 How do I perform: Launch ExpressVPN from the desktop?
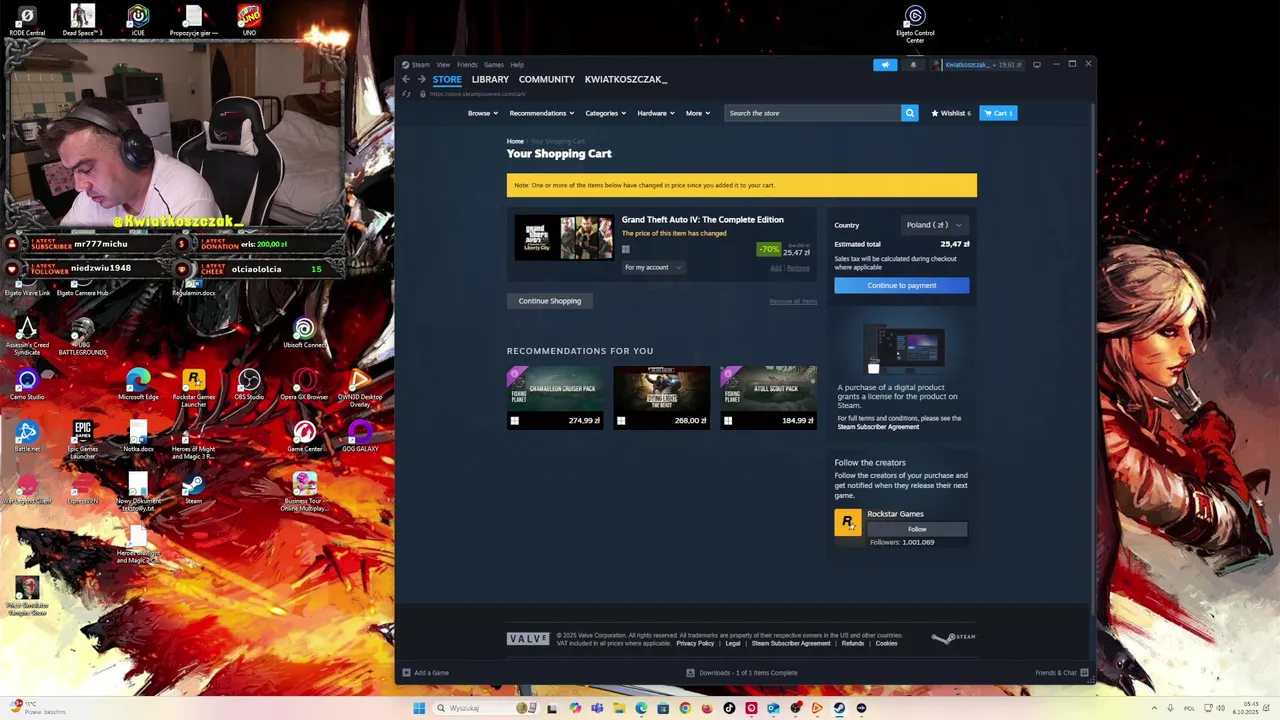pos(82,489)
